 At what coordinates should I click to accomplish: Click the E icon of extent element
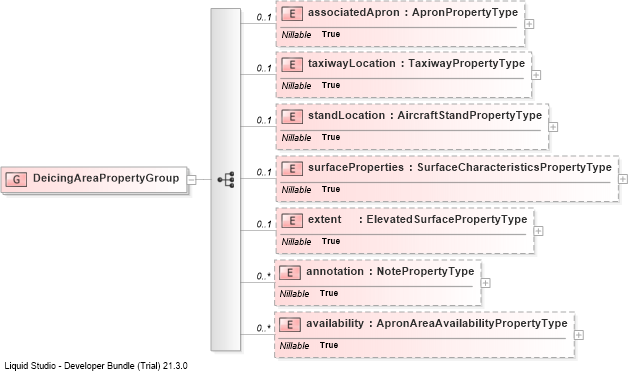(292, 221)
